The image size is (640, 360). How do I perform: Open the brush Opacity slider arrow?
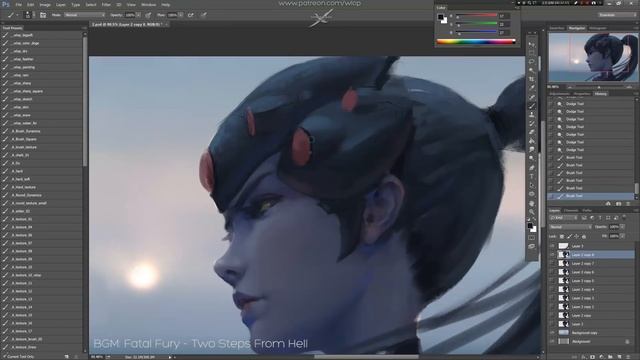[139, 15]
